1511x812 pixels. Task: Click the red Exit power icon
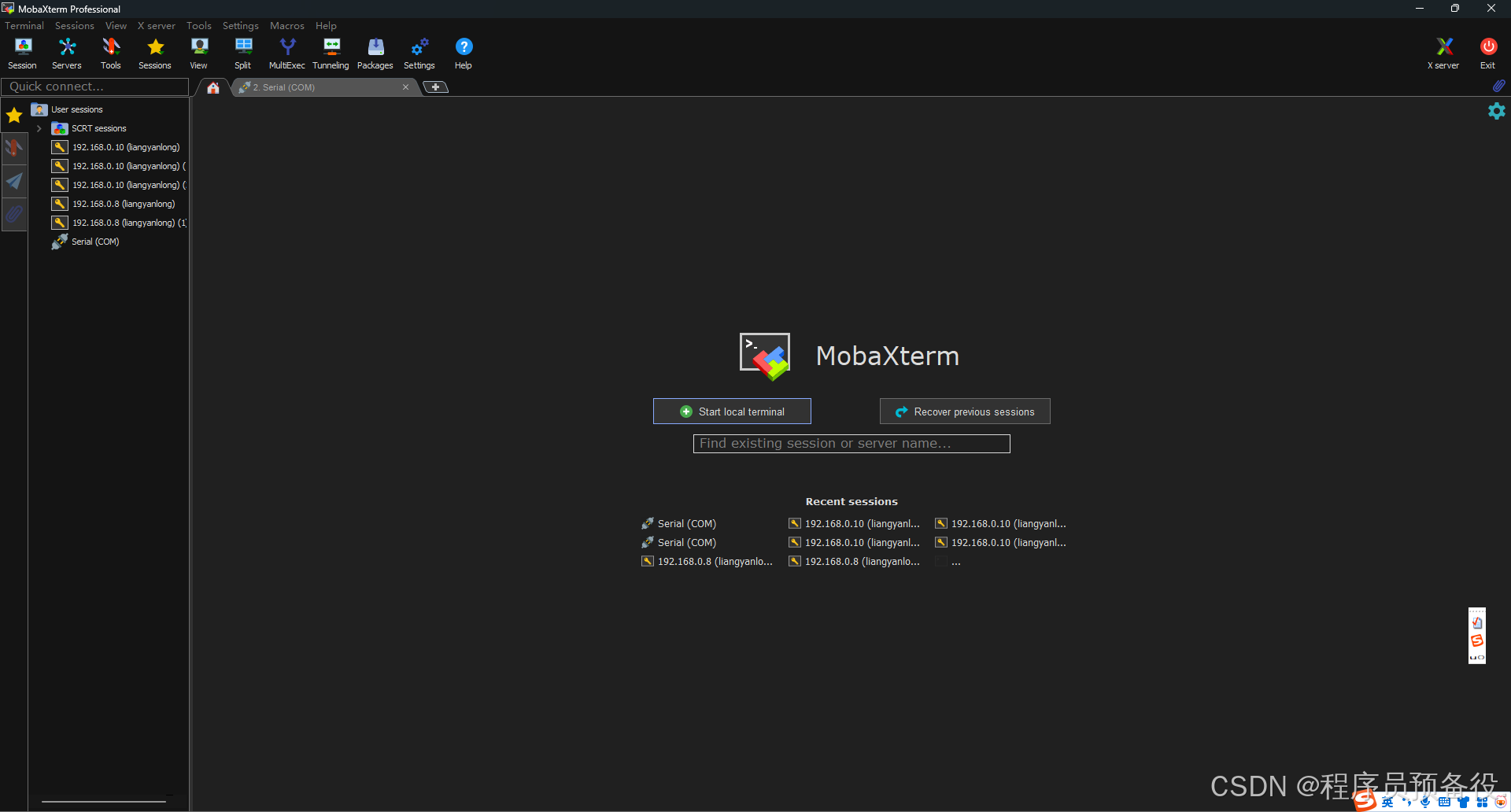click(x=1488, y=54)
